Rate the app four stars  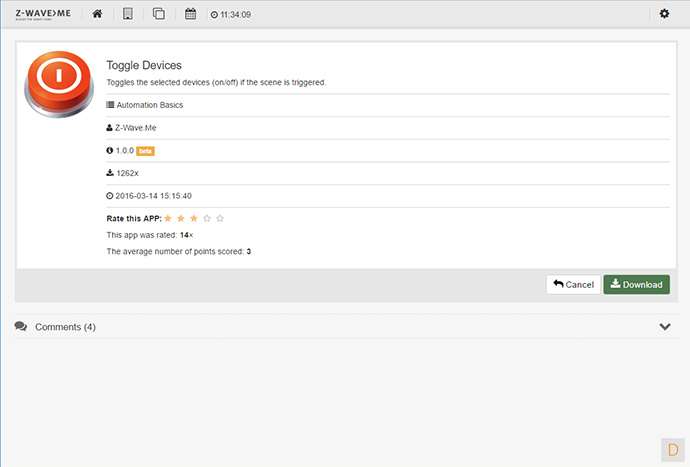click(x=207, y=218)
